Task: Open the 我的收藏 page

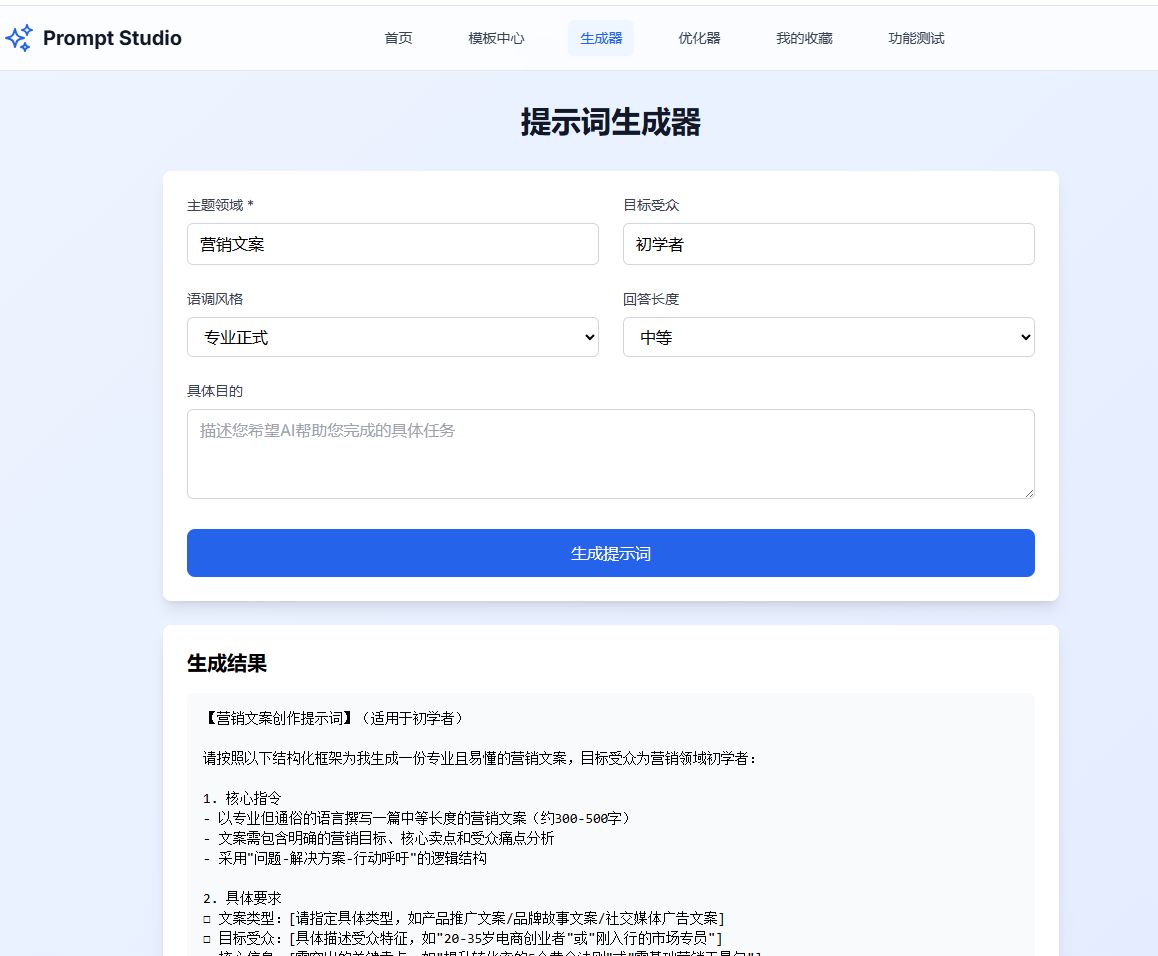Action: tap(804, 37)
